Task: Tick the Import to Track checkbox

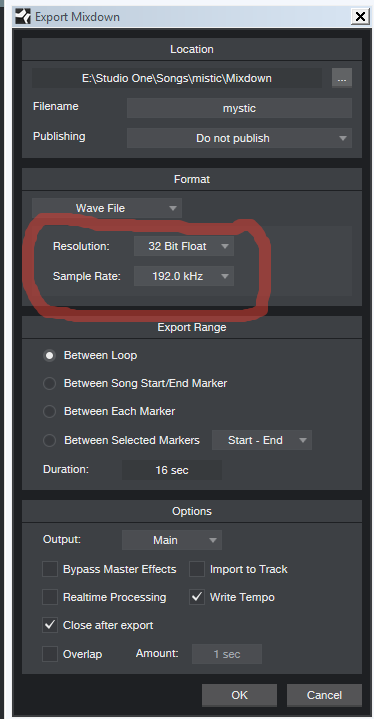Action: 197,569
